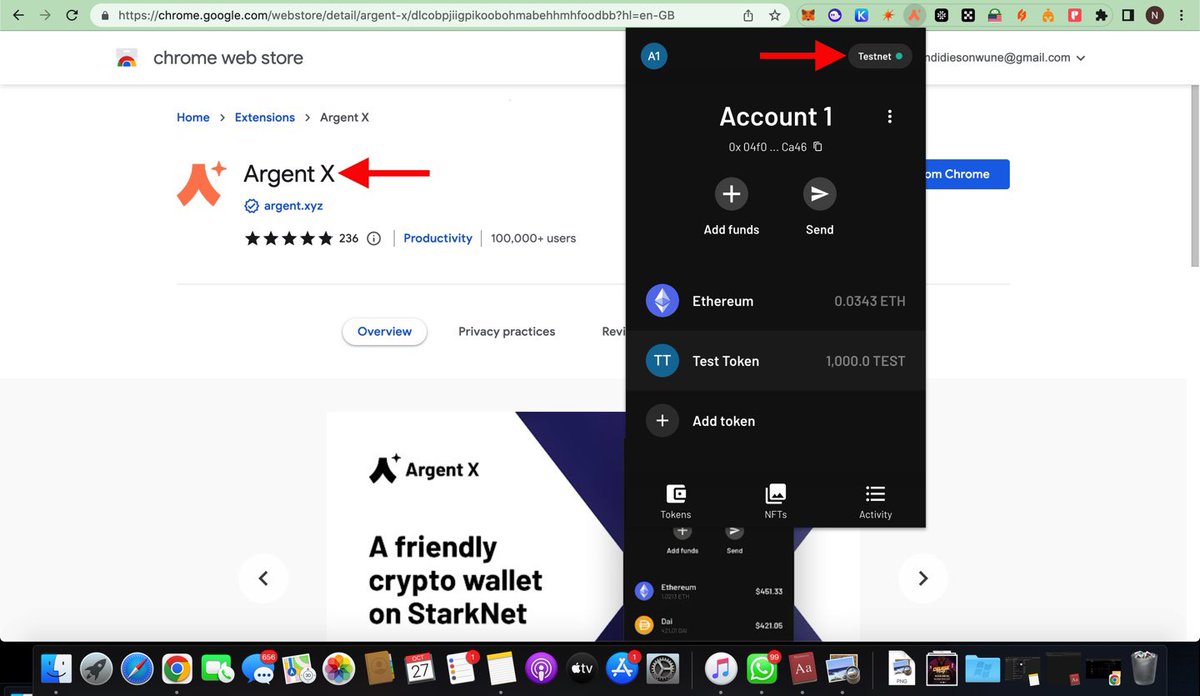Show next screenshot in carousel
The width and height of the screenshot is (1200, 696).
923,578
